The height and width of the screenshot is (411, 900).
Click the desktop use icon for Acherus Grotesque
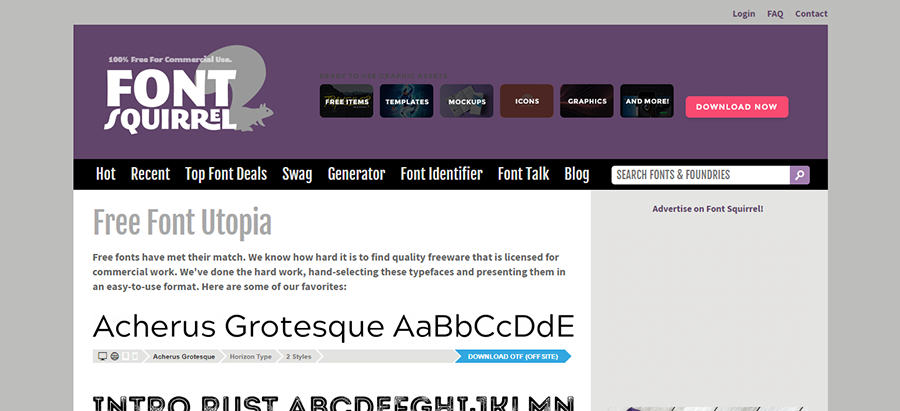pos(102,356)
